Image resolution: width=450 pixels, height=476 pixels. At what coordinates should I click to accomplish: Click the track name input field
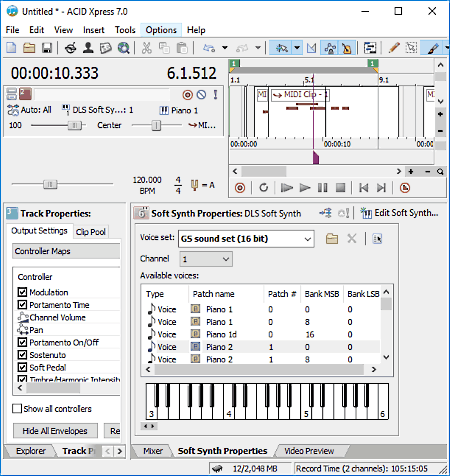coord(102,95)
